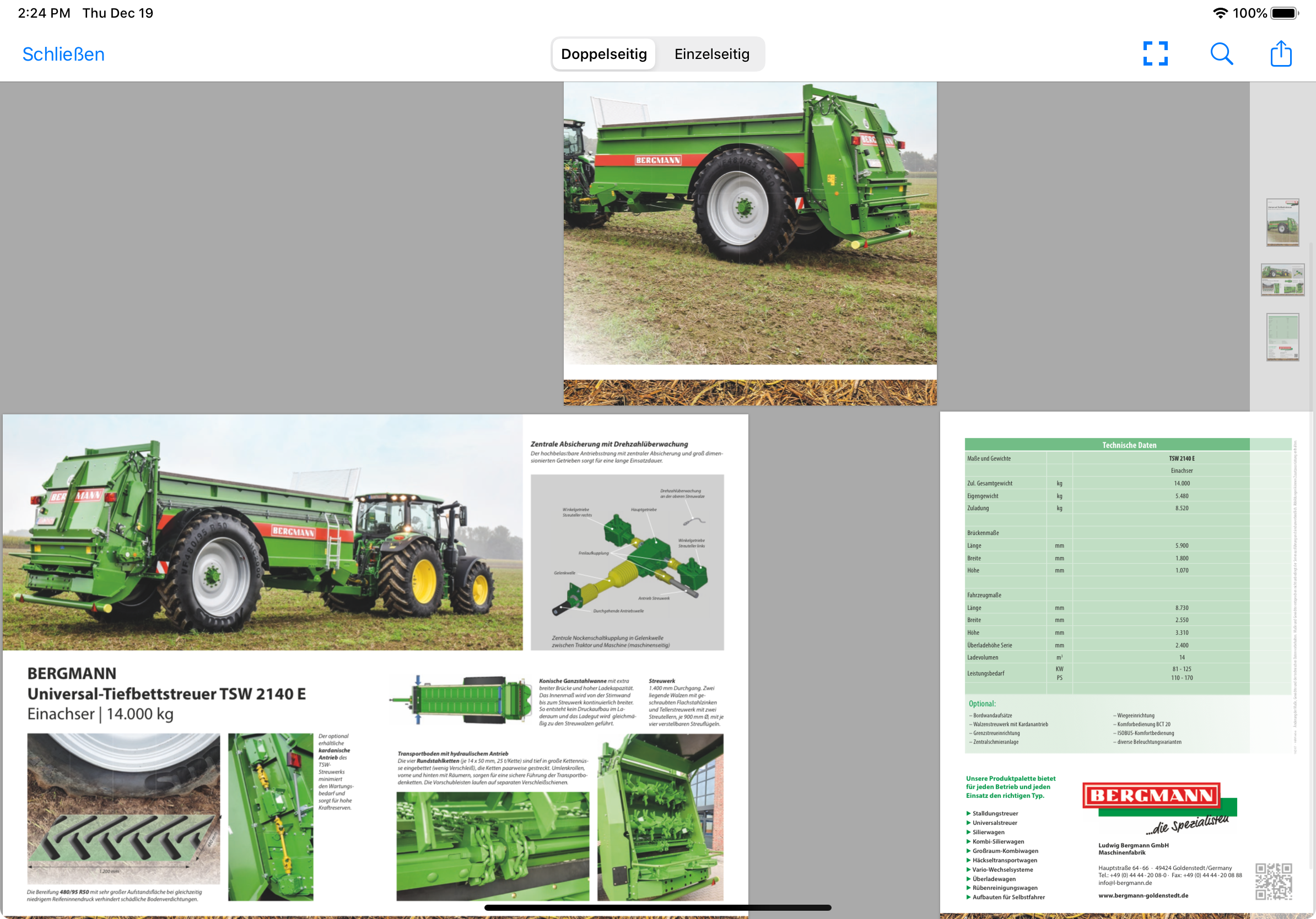Tap the heading 'Universal-Tiefbettstreuer TSW 2140 E'
This screenshot has width=1316, height=919.
166,693
